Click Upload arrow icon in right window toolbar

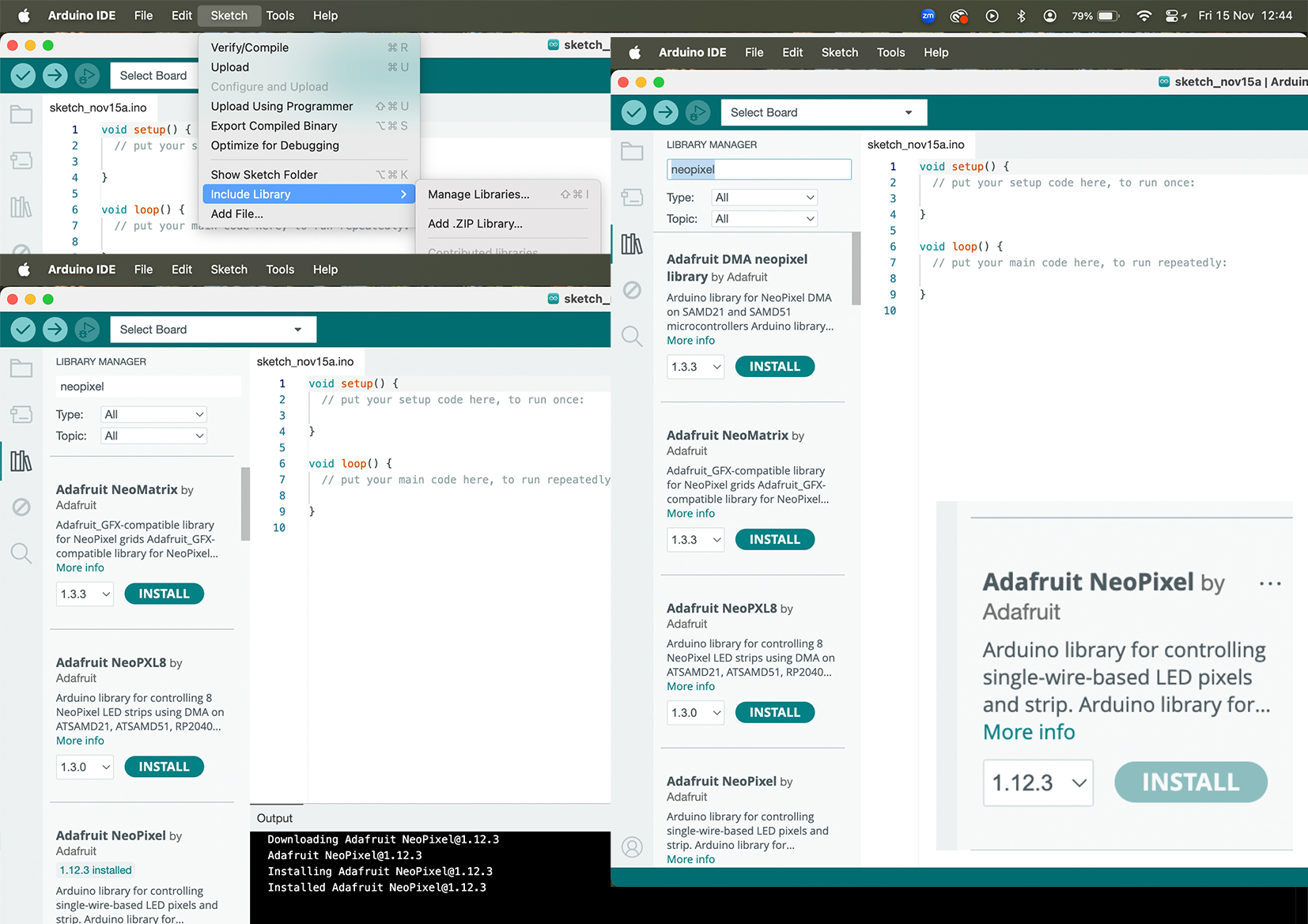click(666, 113)
